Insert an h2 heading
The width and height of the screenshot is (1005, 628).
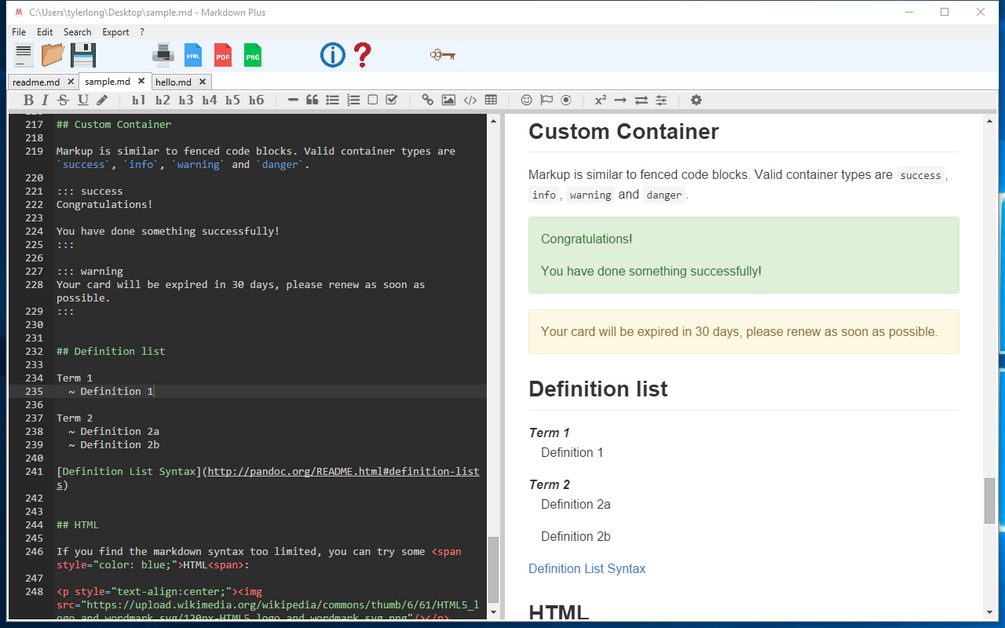click(162, 100)
